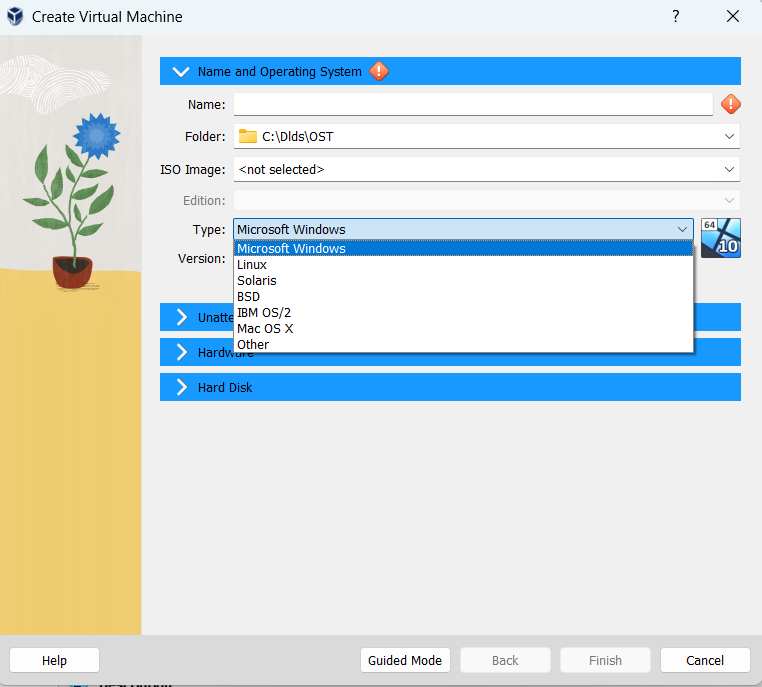Click the C:\Dlds\OST folder path
This screenshot has height=687, width=762.
point(298,137)
